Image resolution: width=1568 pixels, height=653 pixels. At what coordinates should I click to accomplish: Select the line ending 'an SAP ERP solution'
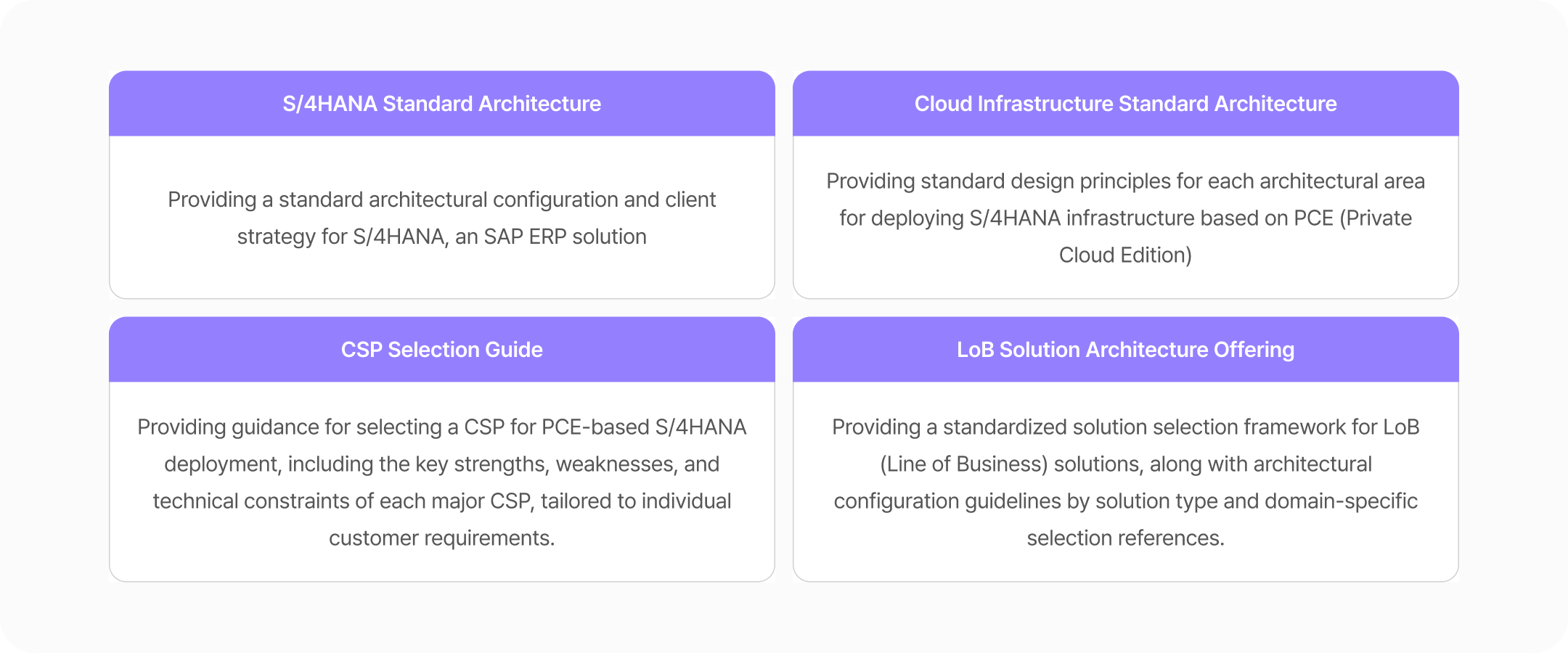(x=441, y=237)
